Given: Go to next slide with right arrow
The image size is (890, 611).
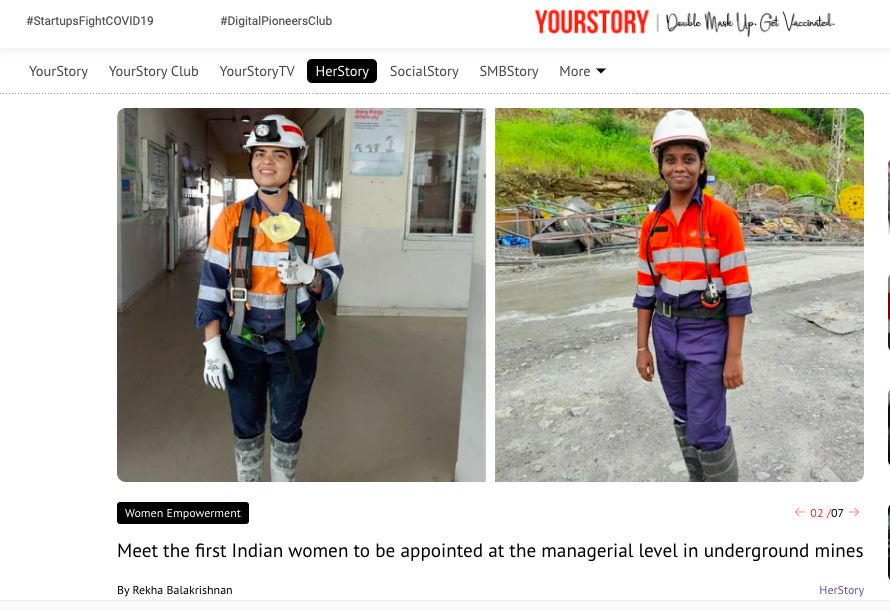Looking at the screenshot, I should coord(854,512).
